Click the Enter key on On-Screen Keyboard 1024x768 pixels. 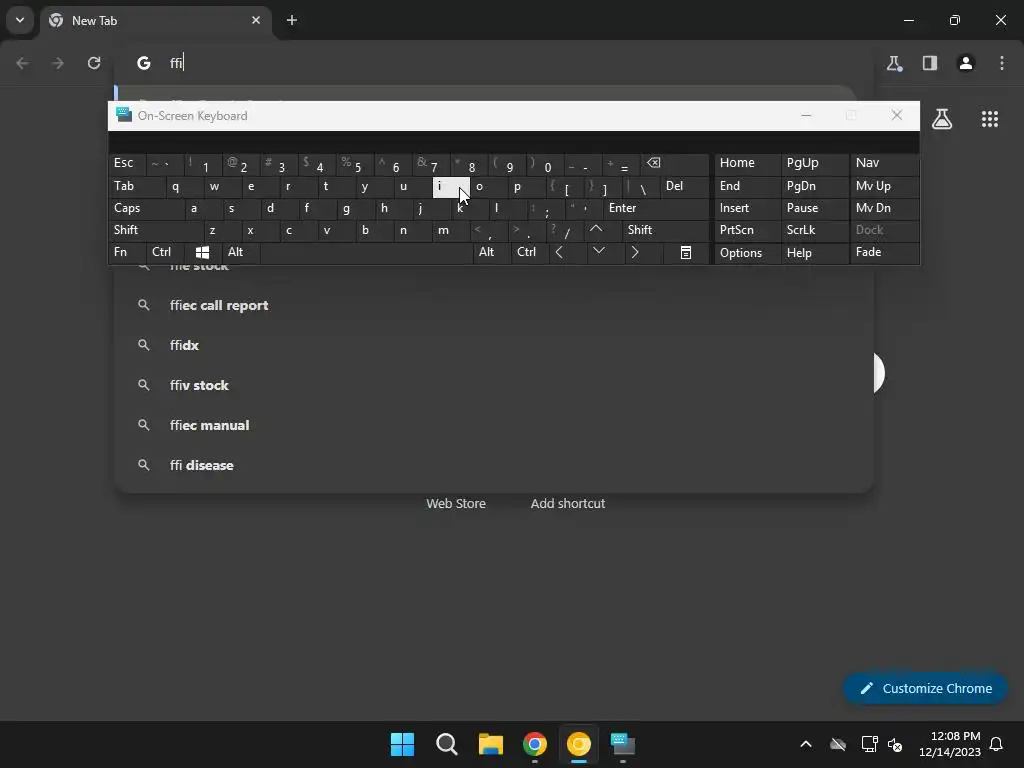click(656, 208)
